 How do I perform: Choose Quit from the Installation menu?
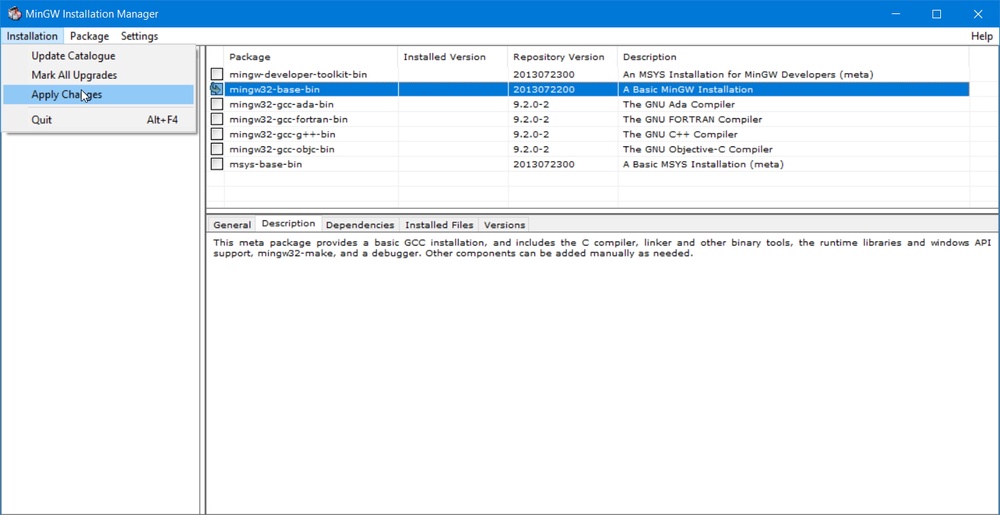pyautogui.click(x=99, y=120)
